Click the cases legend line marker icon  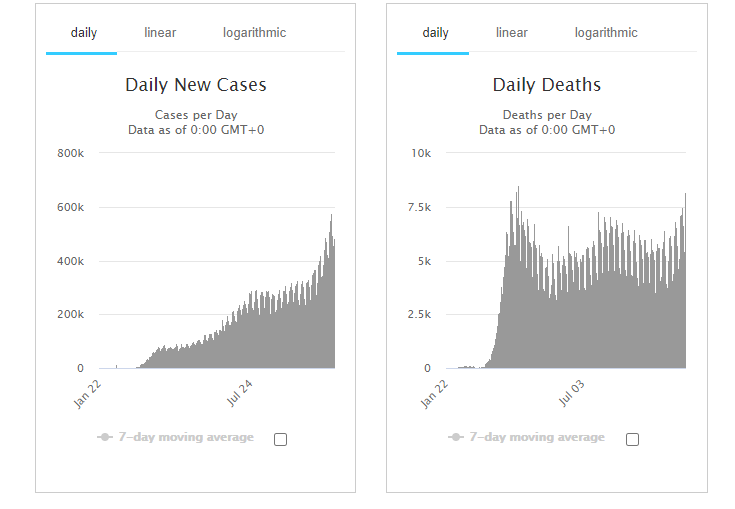(x=105, y=437)
